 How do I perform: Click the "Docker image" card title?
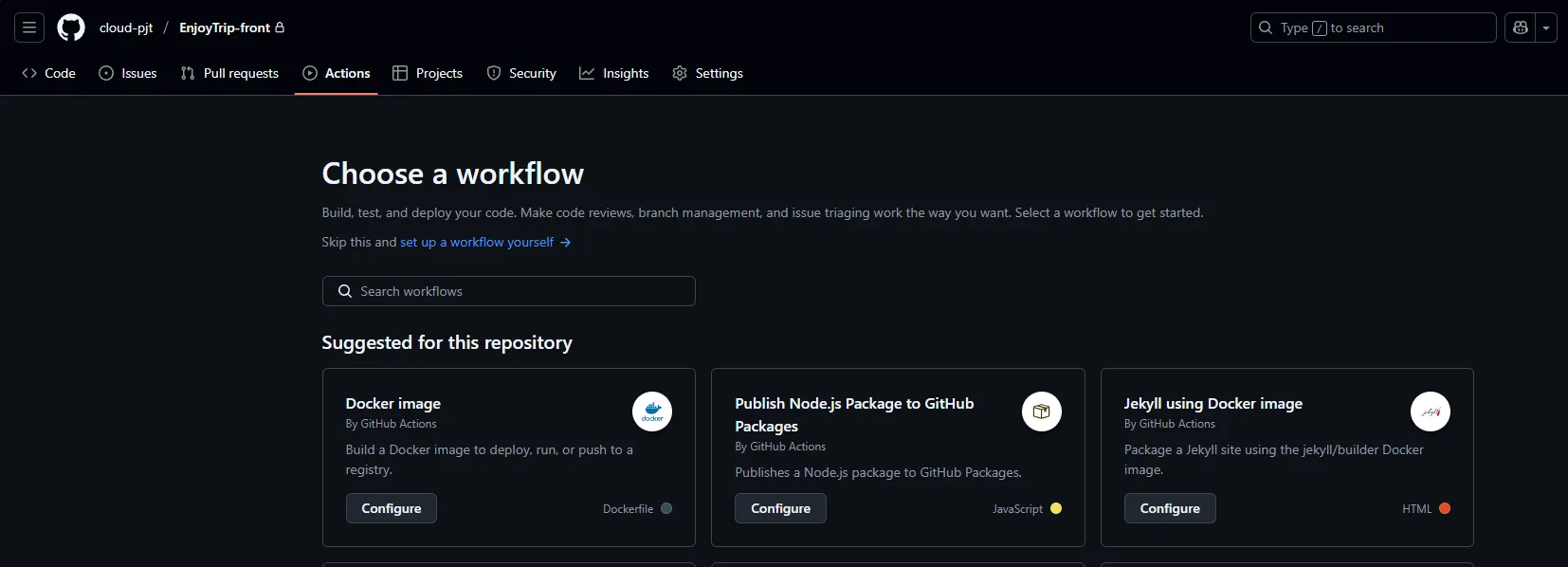click(393, 403)
